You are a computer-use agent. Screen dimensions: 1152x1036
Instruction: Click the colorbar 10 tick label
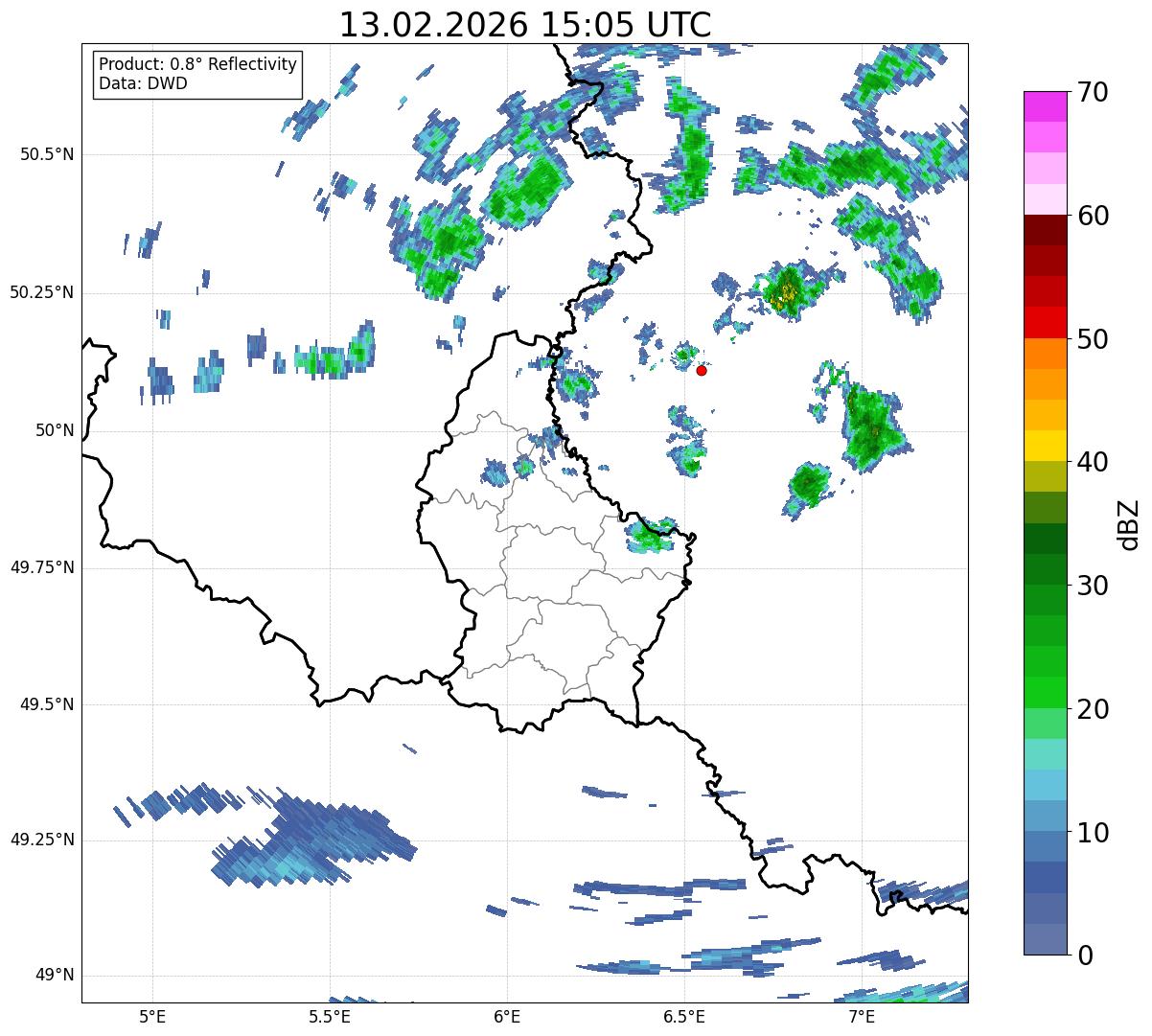[1091, 832]
